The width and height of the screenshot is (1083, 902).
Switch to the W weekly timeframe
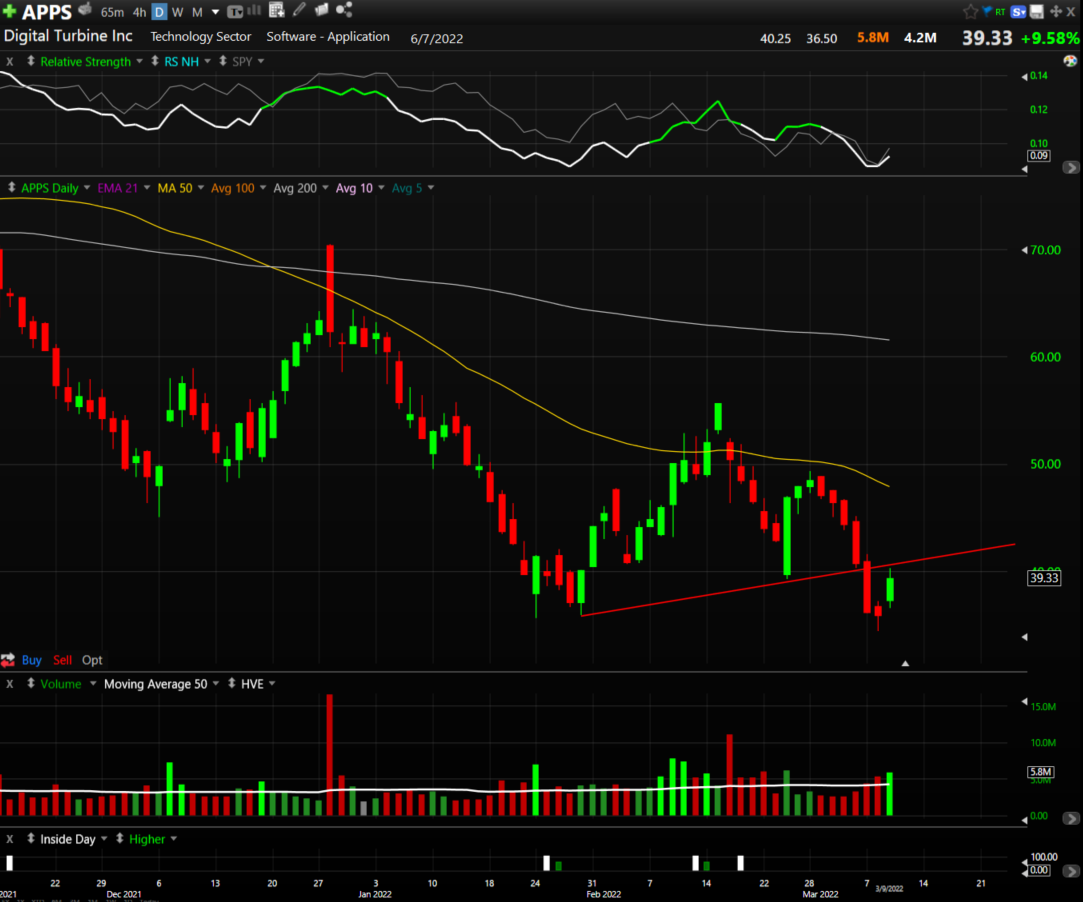178,12
